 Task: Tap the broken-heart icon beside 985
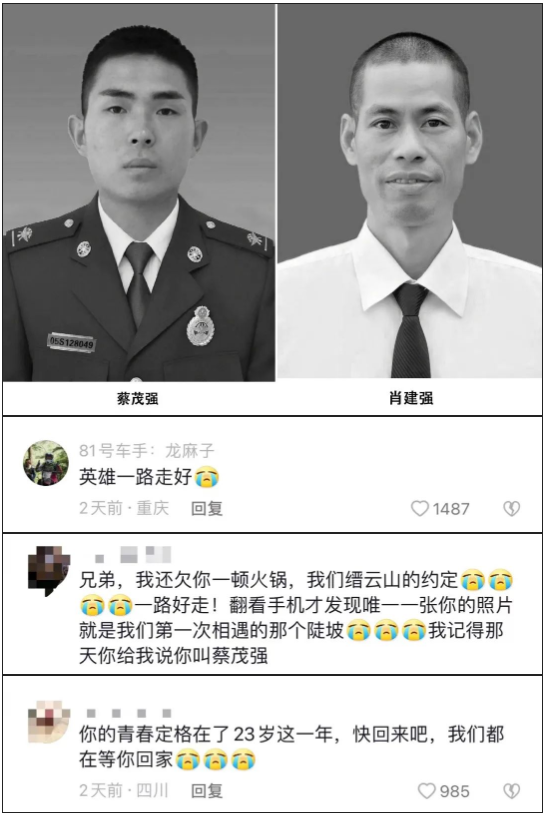(512, 791)
